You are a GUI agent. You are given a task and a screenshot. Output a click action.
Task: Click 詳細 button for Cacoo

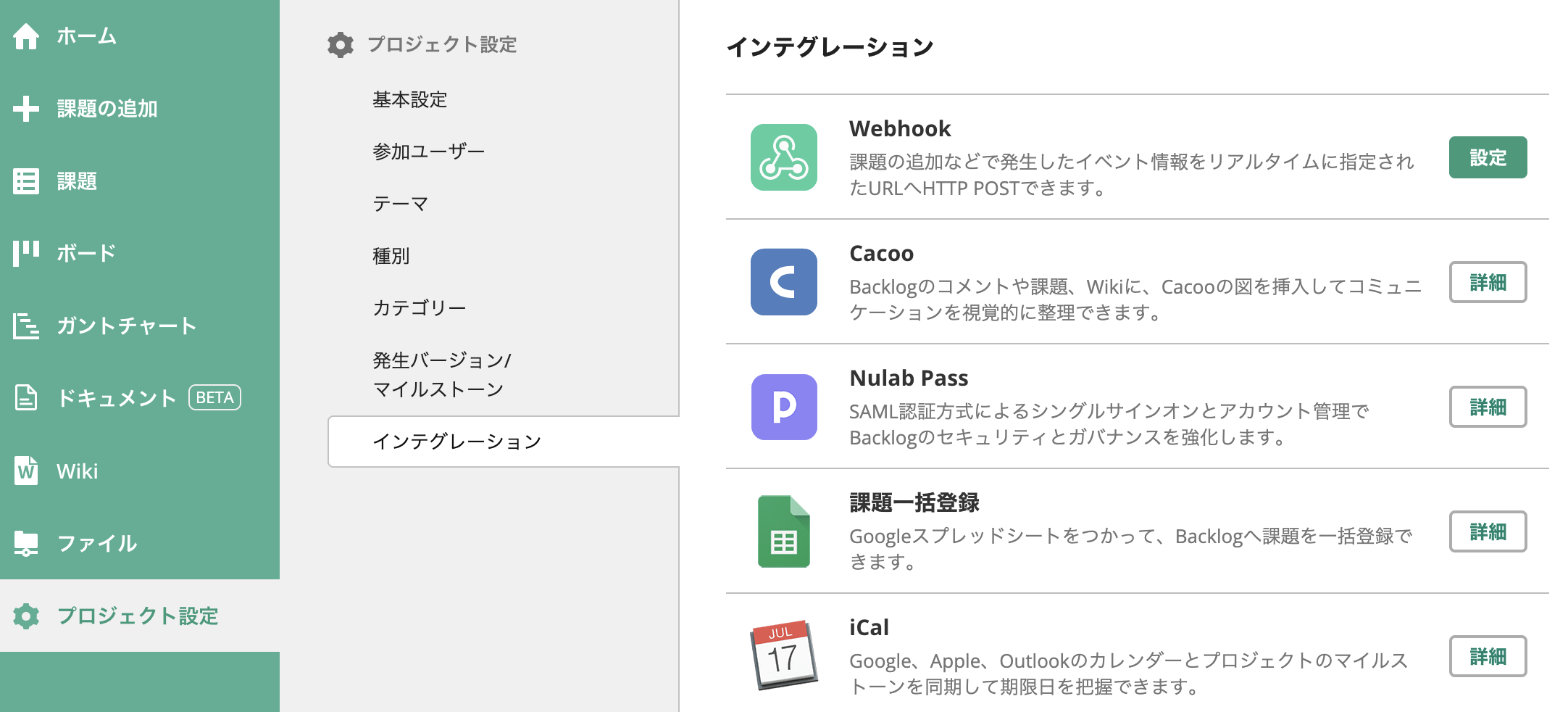tap(1488, 282)
